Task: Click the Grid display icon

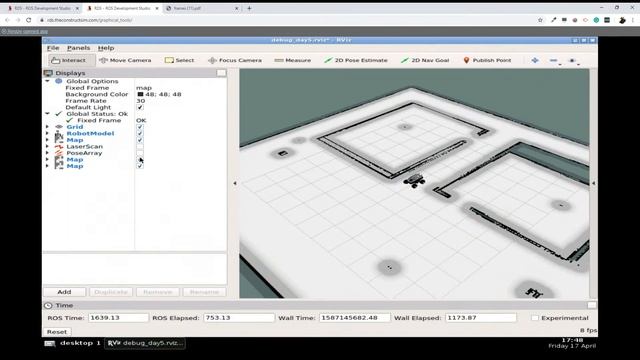Action: 59,127
